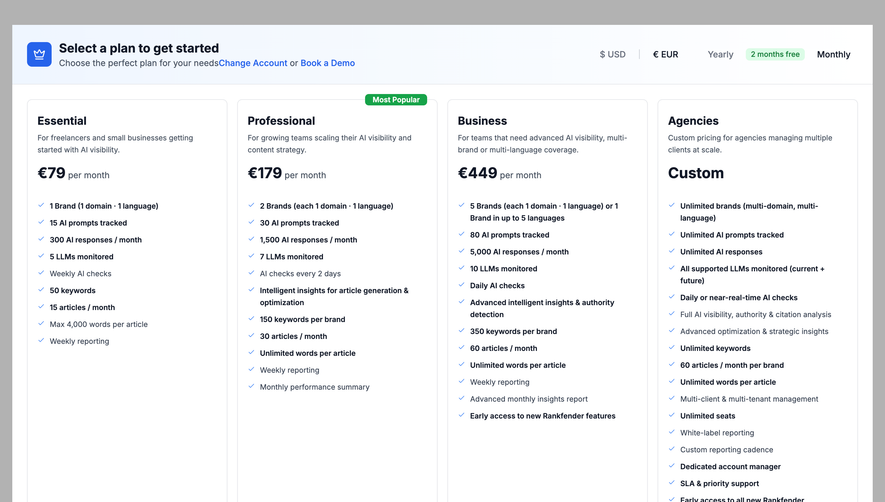Click the €179 per month price
This screenshot has width=885, height=502.
287,173
